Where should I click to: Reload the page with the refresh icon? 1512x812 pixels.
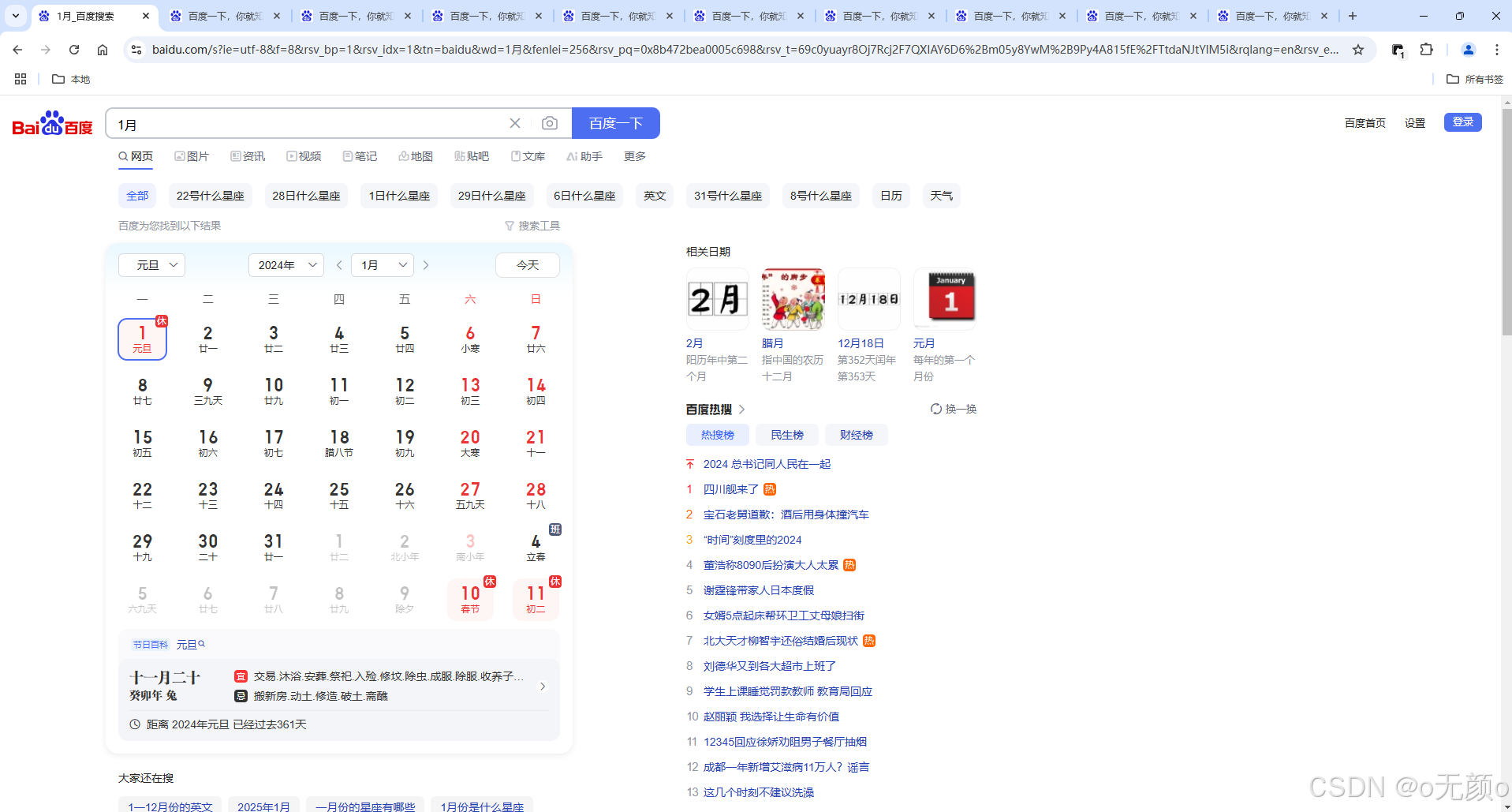click(x=74, y=50)
